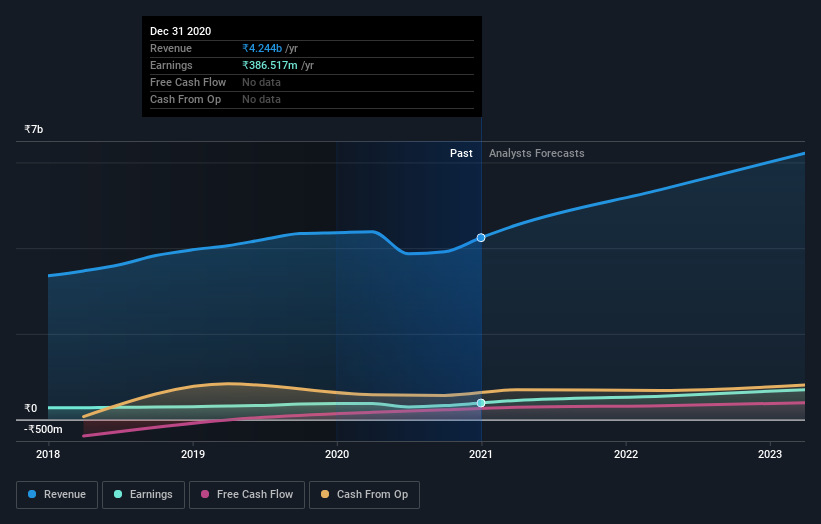The image size is (821, 524).
Task: Click the ₹386.517m earnings value
Action: 270,65
